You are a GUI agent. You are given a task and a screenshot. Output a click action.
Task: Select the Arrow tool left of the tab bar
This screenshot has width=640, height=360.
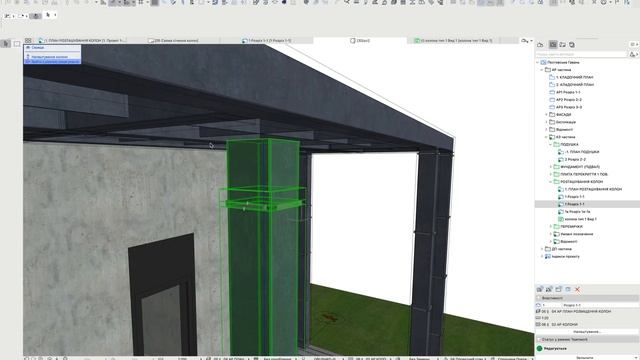click(6, 44)
